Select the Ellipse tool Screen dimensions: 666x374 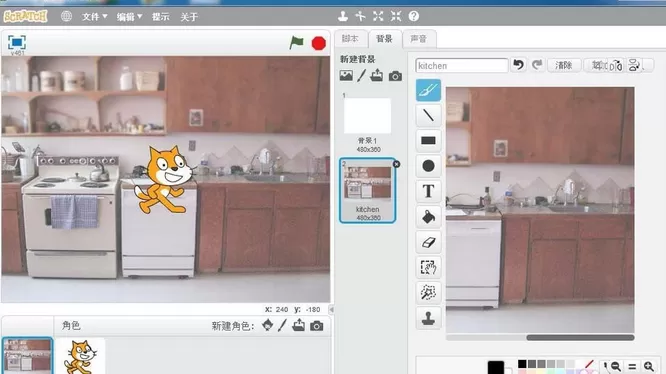tap(428, 166)
